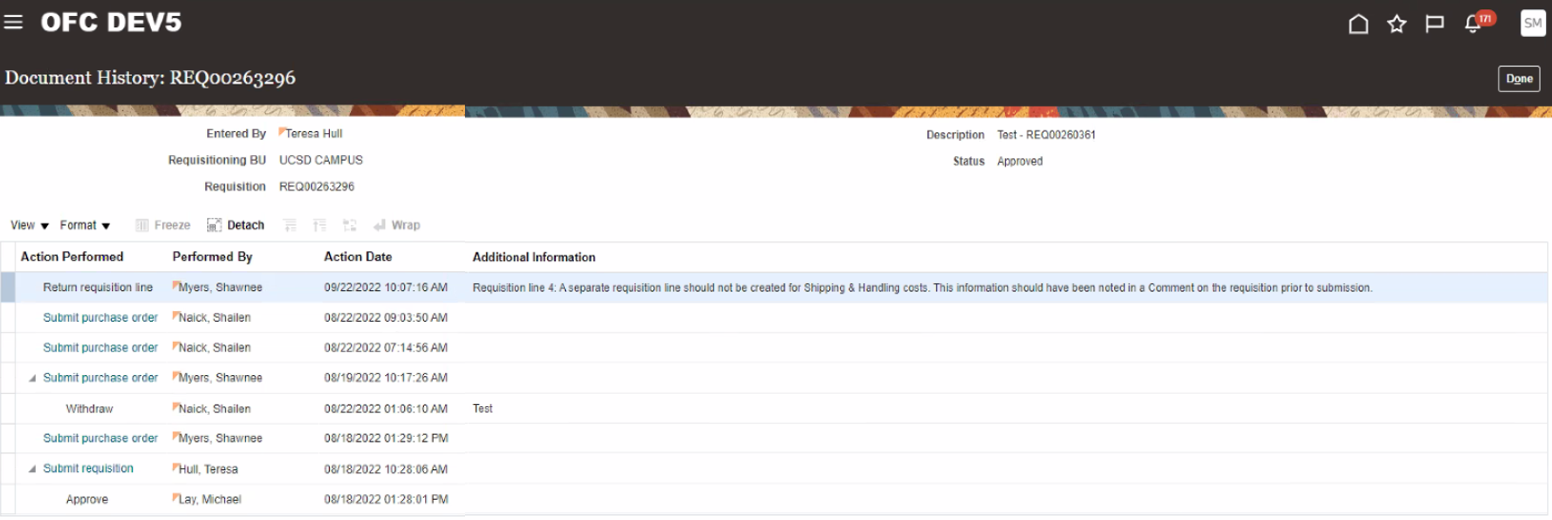Click the Freeze toolbar button

[x=163, y=225]
